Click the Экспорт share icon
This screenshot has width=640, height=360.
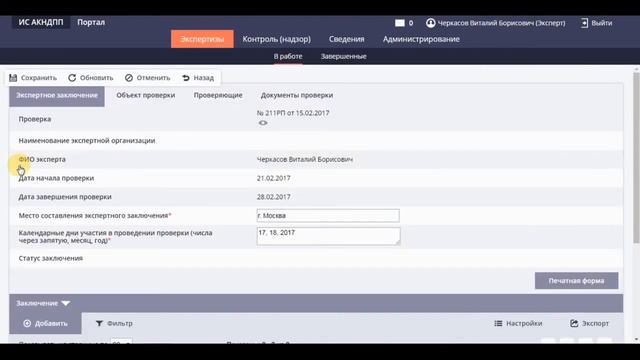(x=574, y=323)
